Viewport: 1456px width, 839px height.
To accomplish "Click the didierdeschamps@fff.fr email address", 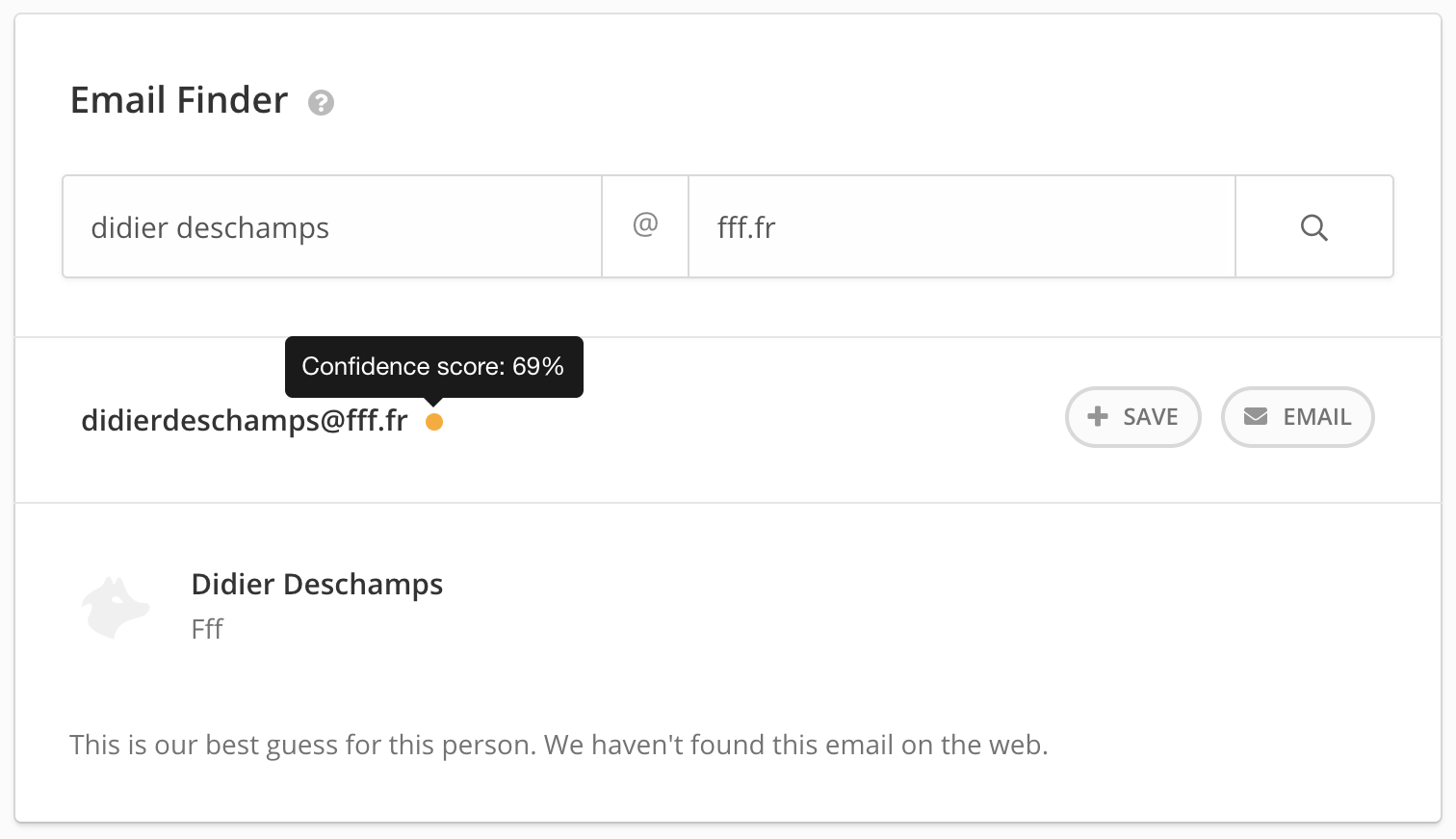I will [245, 421].
